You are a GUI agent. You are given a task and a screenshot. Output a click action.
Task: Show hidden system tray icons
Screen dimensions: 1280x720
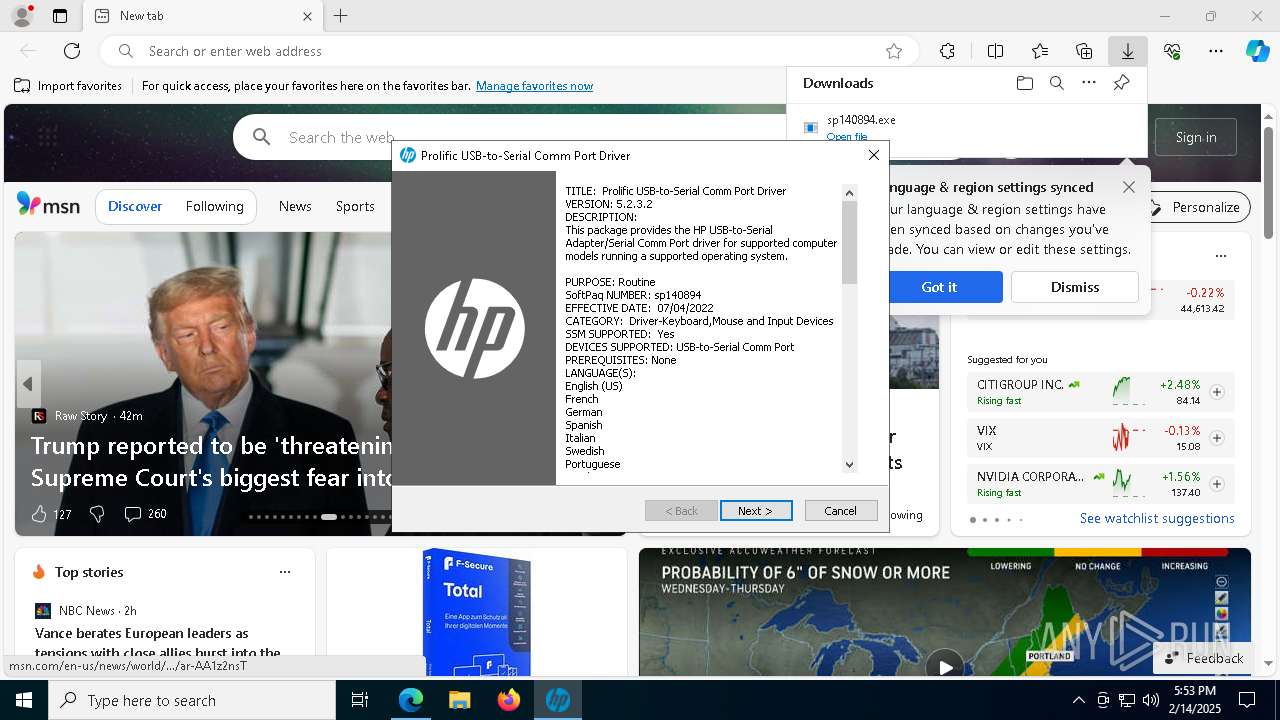tap(1078, 700)
